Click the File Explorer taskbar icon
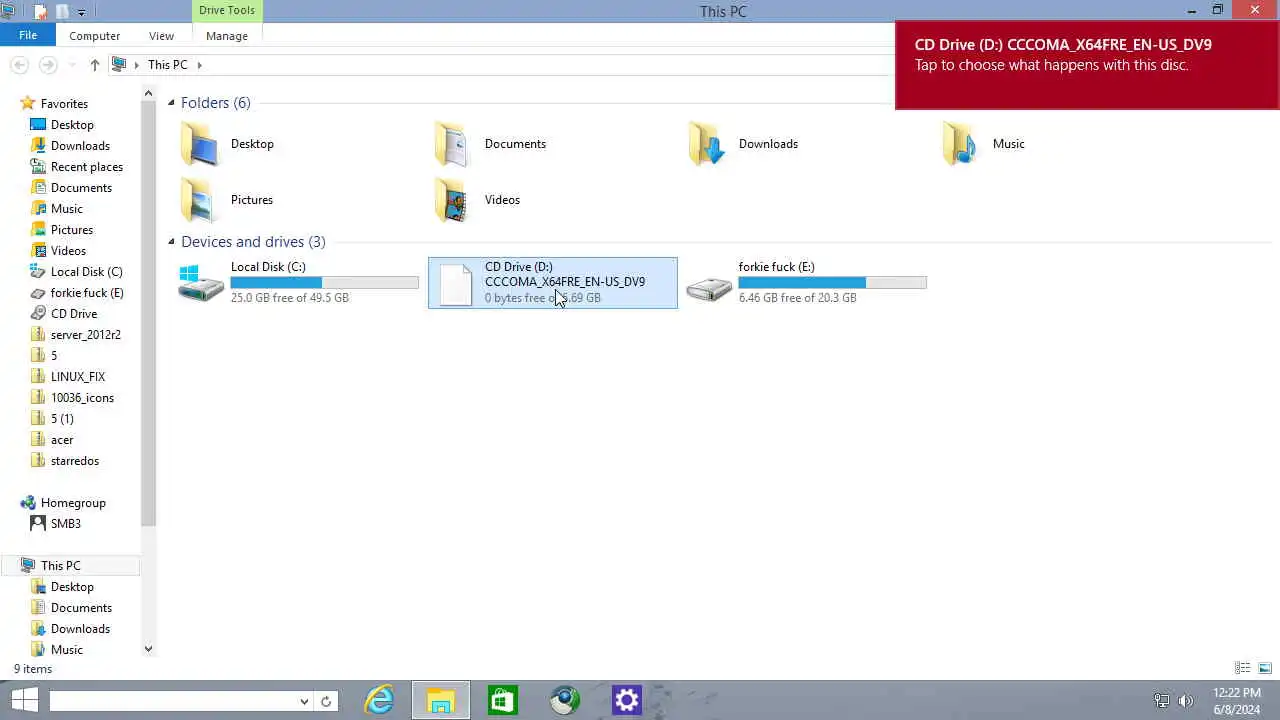Screen dimensions: 1280x720 coord(441,701)
